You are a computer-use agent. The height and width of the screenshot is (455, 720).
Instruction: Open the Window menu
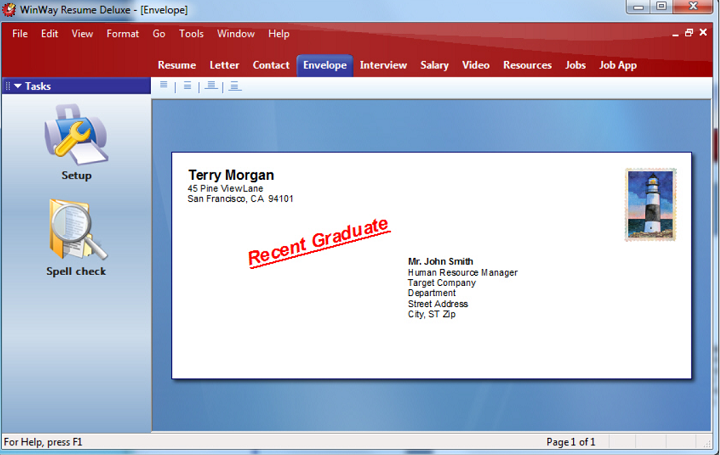[236, 34]
